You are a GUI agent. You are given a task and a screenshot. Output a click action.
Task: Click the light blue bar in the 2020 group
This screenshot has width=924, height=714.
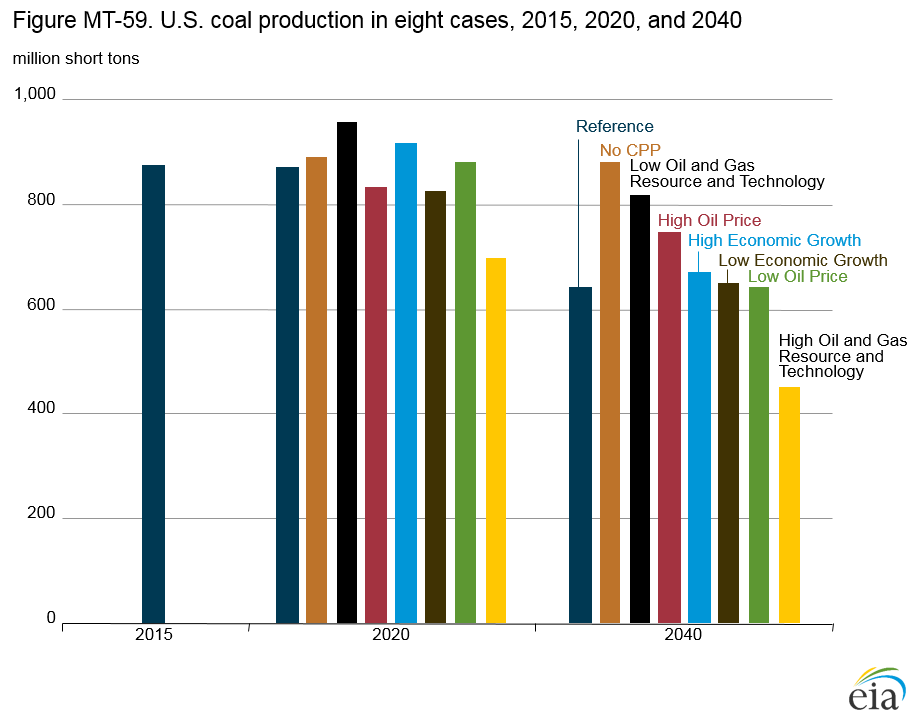(x=406, y=383)
